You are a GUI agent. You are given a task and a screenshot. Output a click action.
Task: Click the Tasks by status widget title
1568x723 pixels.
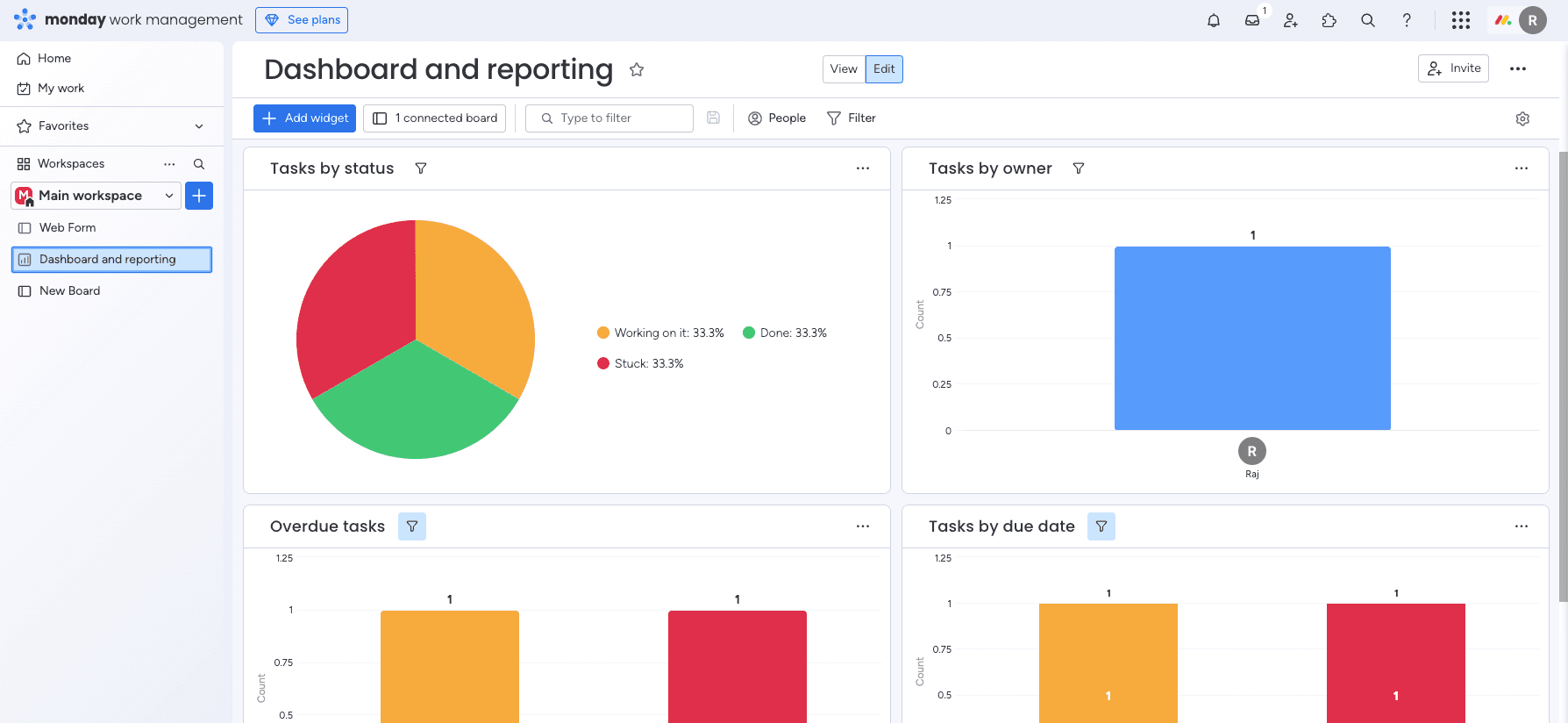point(331,168)
